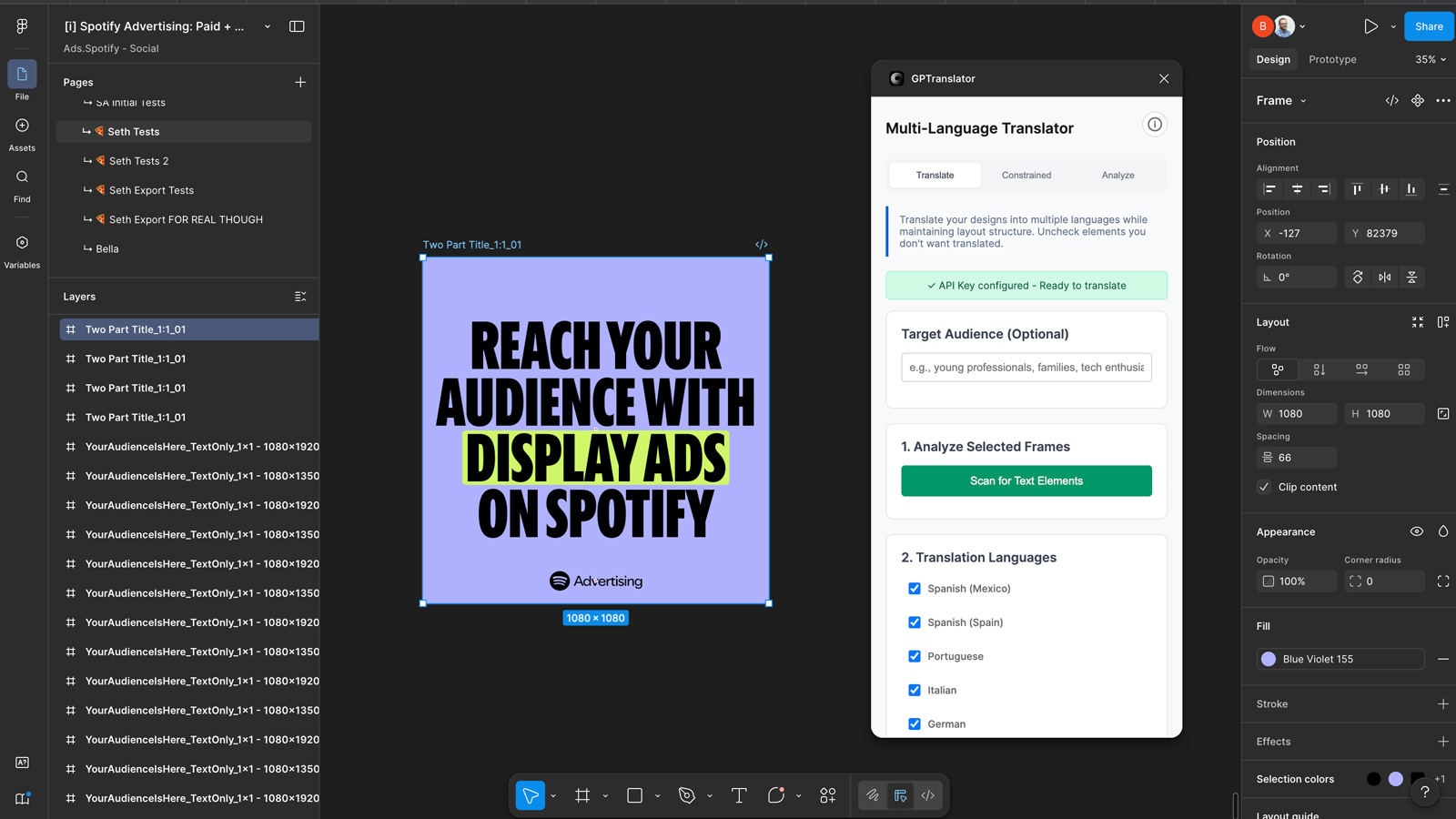
Task: Open Pen tool options chevron
Action: pos(710,796)
